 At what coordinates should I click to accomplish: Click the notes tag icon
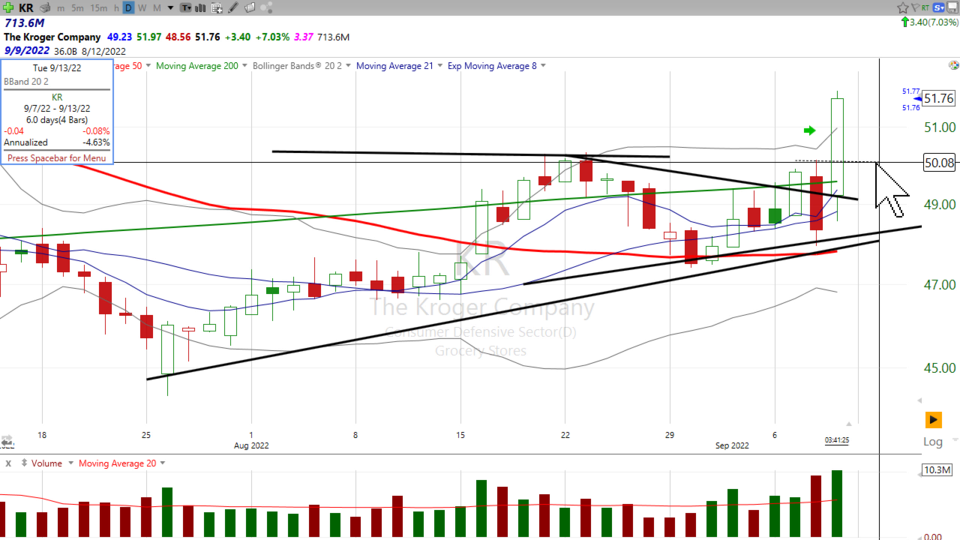coord(250,8)
